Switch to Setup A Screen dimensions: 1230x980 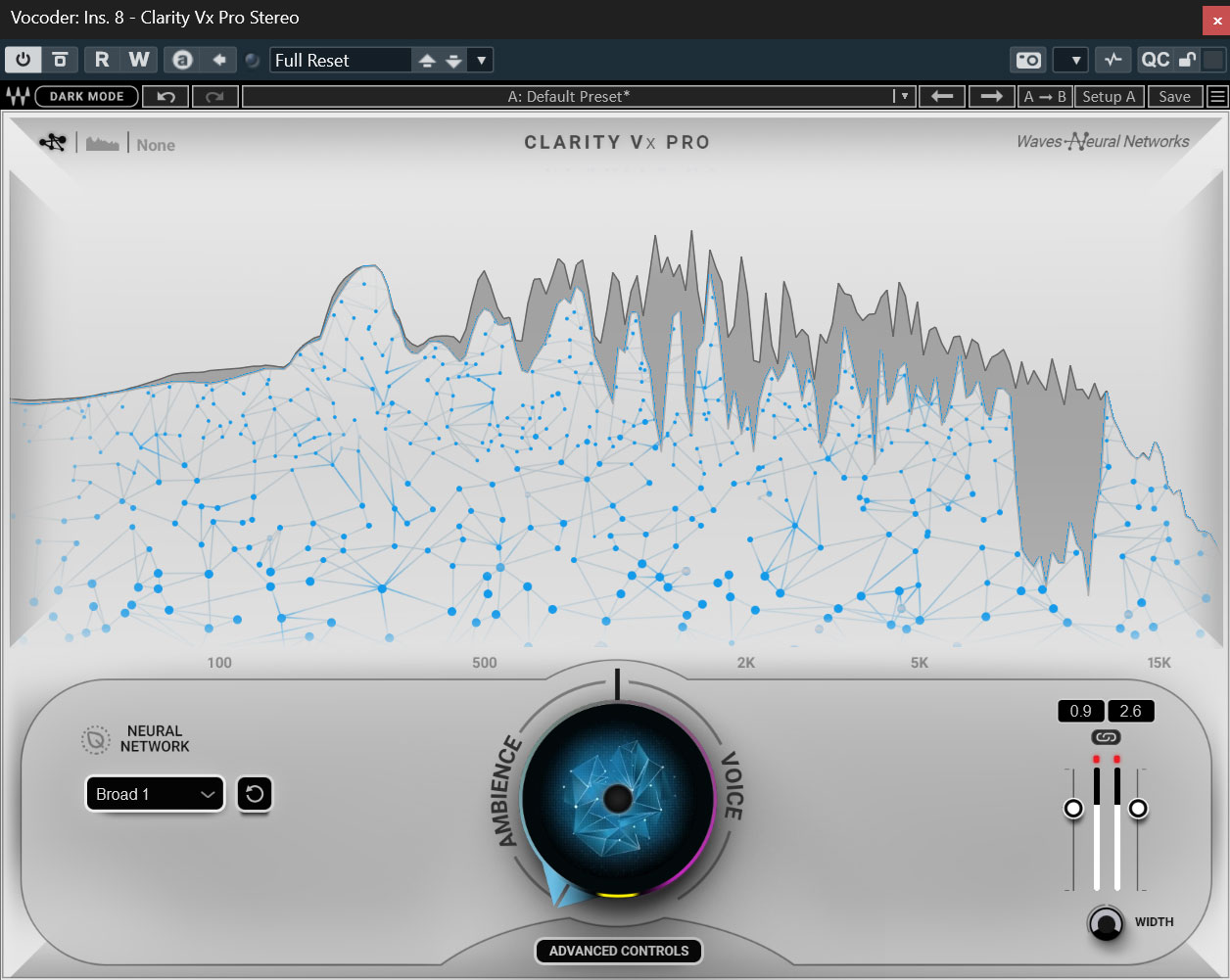[1109, 96]
